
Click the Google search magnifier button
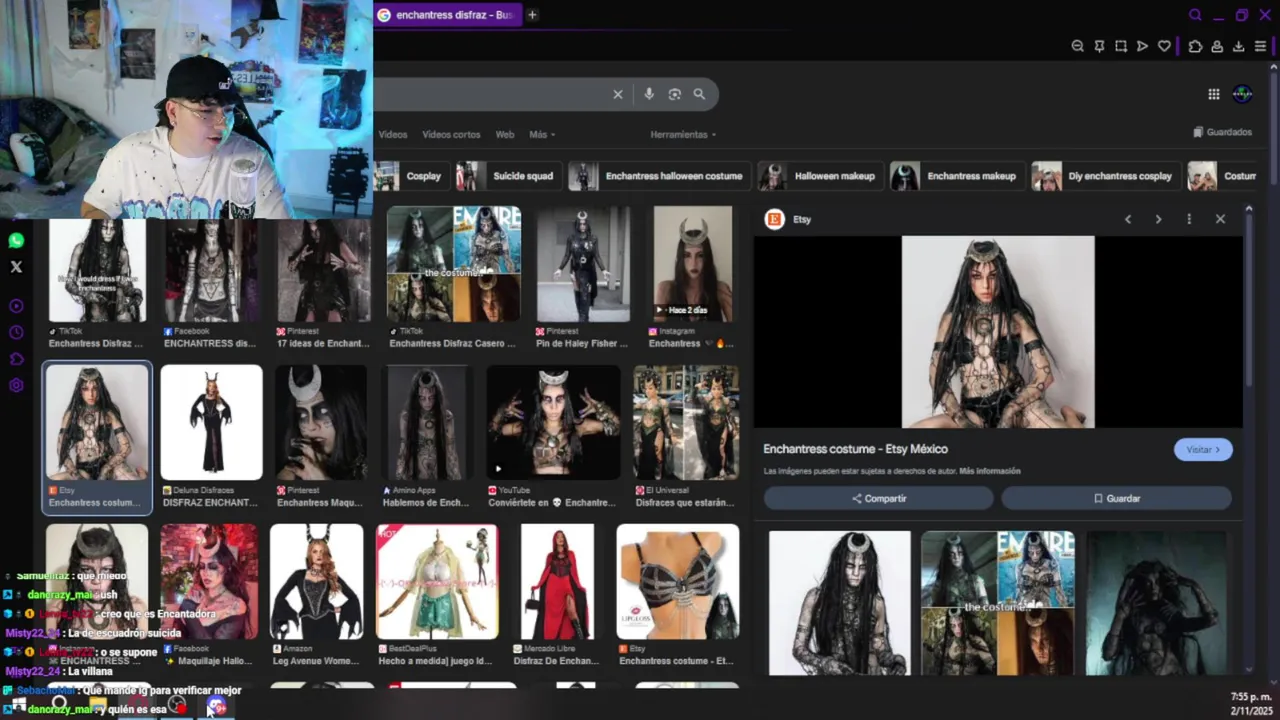coord(699,94)
